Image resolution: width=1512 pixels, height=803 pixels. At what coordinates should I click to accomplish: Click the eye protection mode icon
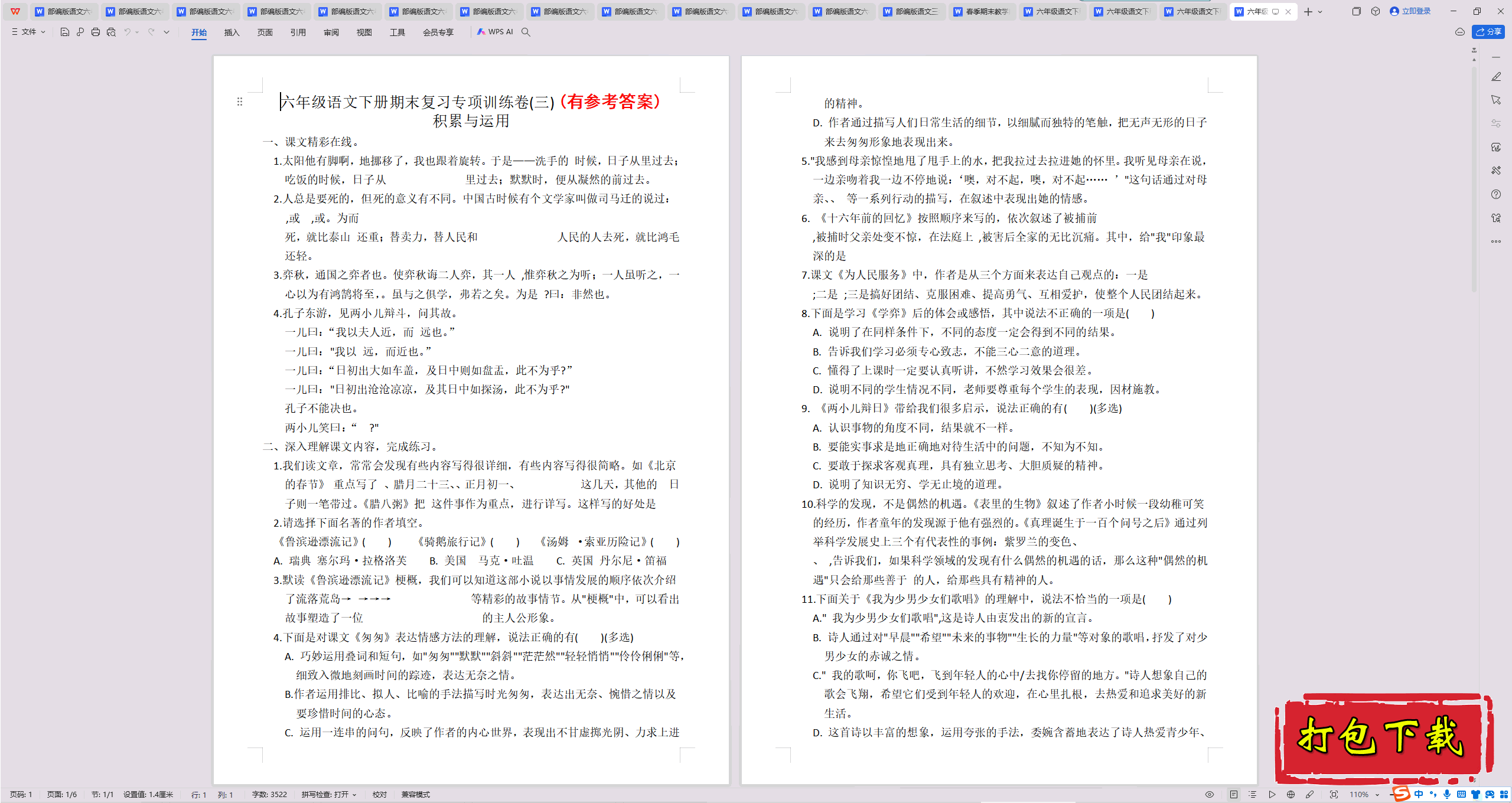1210,795
